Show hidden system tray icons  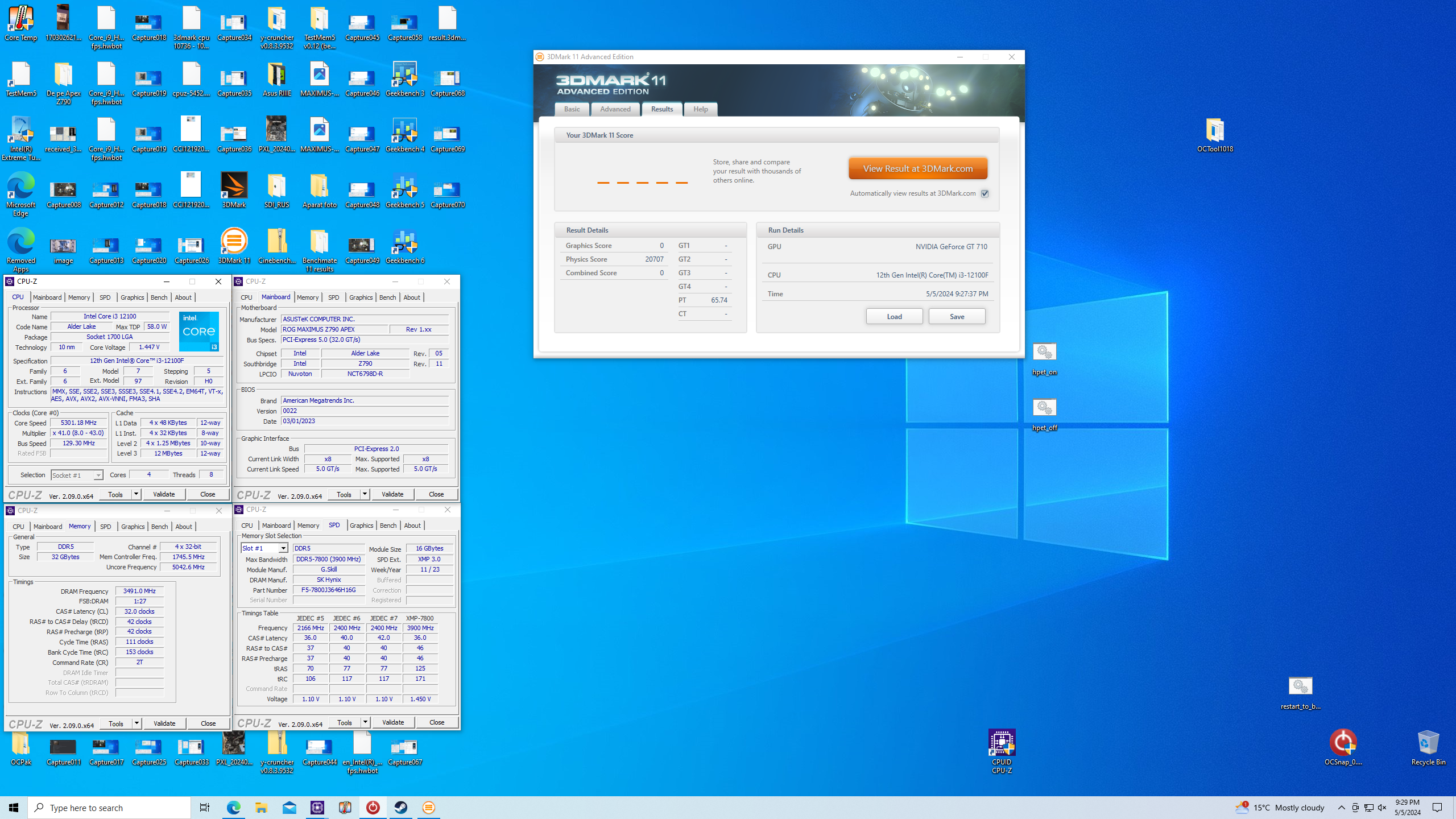(1341, 808)
